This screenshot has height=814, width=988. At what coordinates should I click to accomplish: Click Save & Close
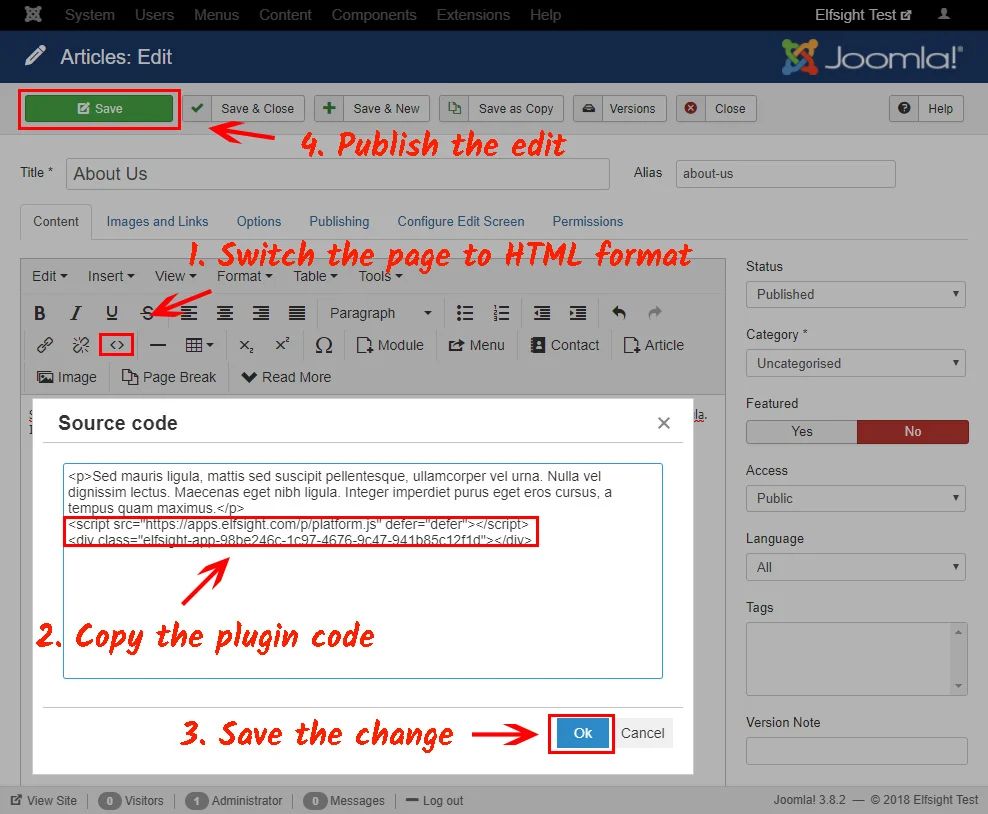[246, 108]
